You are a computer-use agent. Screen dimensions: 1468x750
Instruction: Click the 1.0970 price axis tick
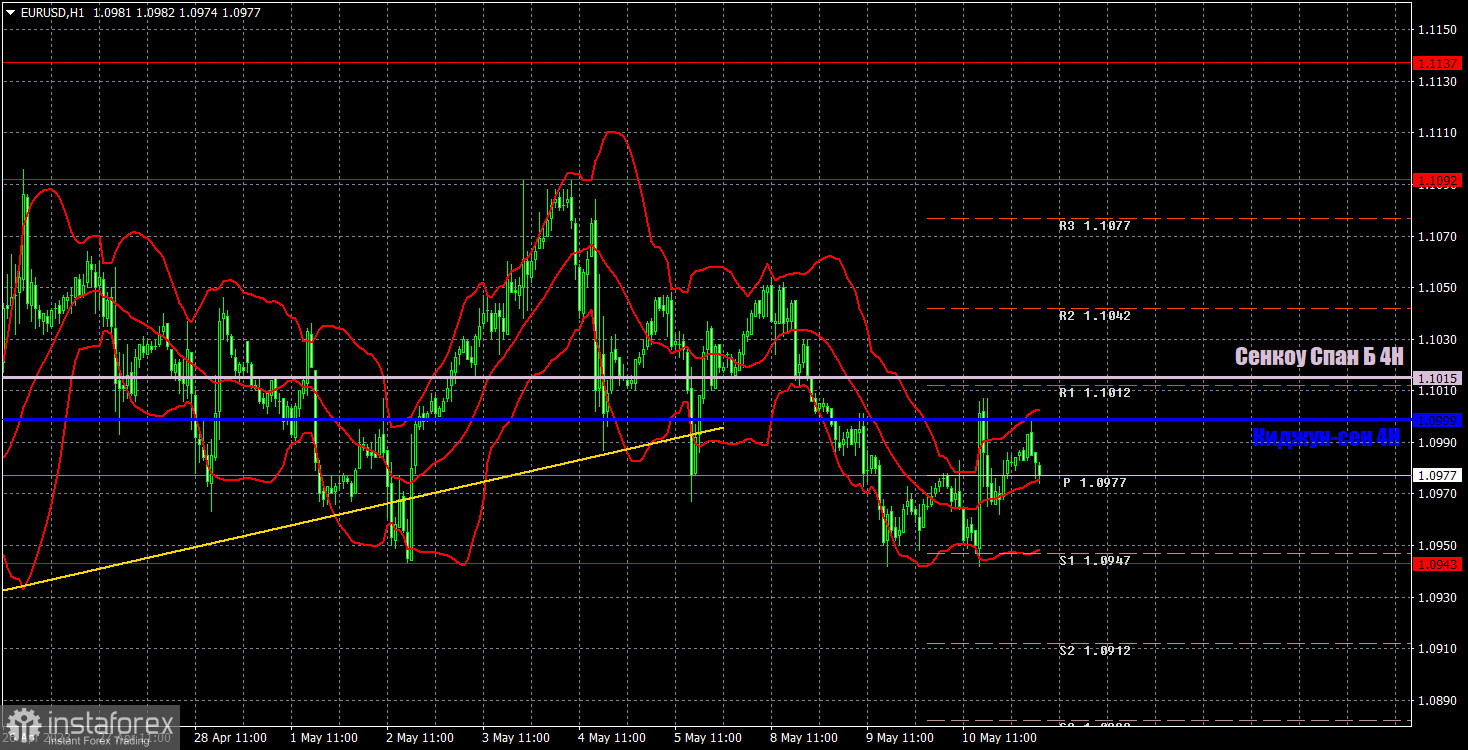click(1436, 494)
